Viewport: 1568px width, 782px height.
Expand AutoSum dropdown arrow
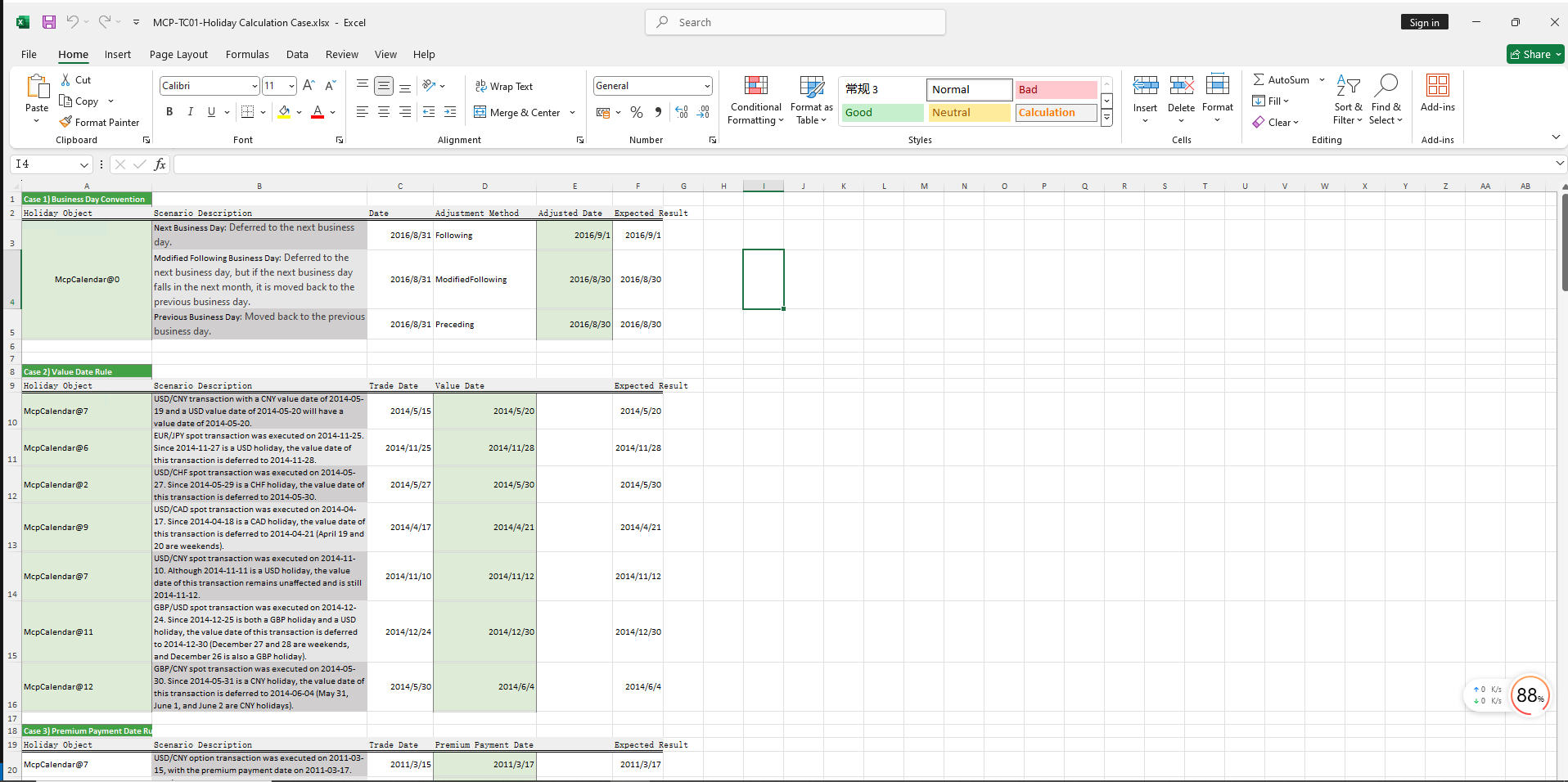click(1322, 79)
